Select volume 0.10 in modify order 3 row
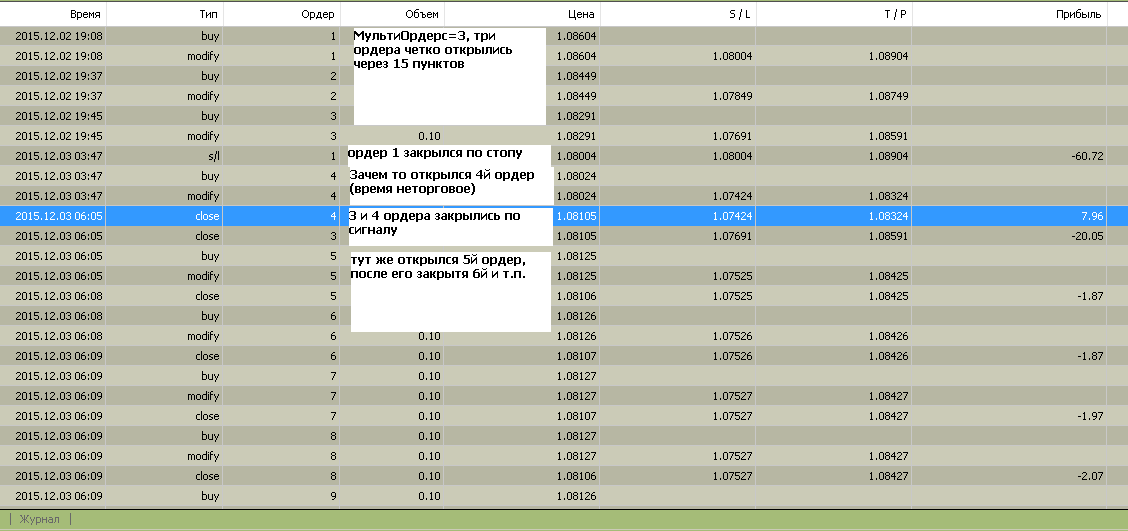1128x531 pixels. (x=429, y=136)
